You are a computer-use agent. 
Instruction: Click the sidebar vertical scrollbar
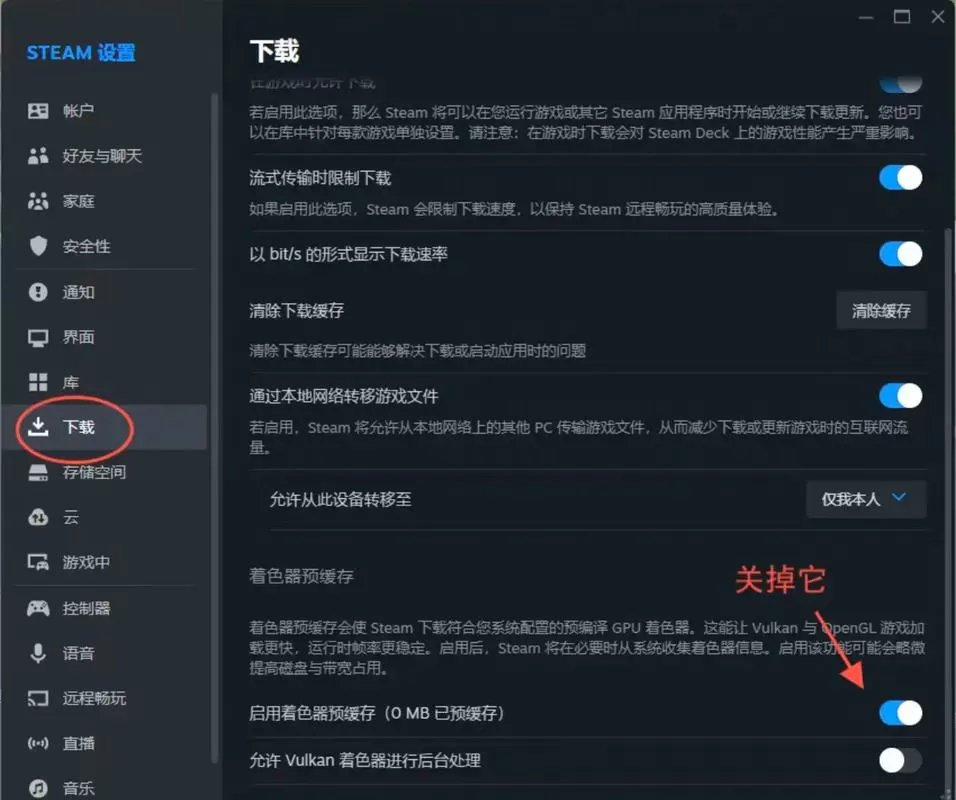(x=214, y=427)
